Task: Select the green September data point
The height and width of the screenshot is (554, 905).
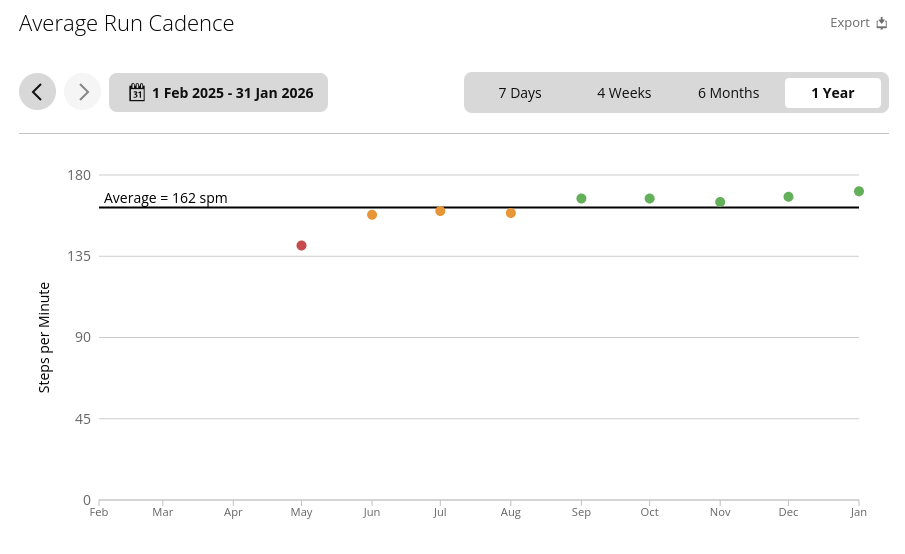Action: click(581, 199)
